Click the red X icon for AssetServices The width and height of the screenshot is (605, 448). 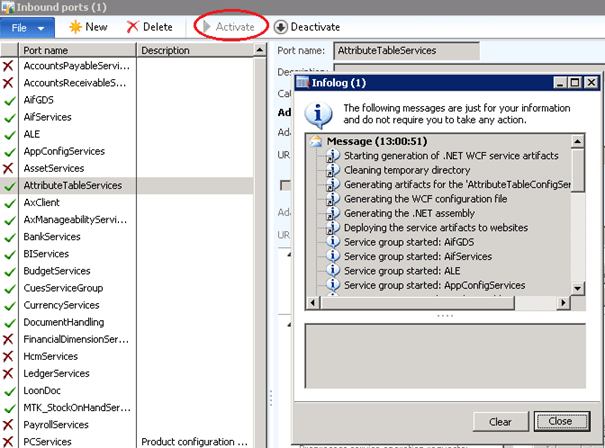(8, 168)
